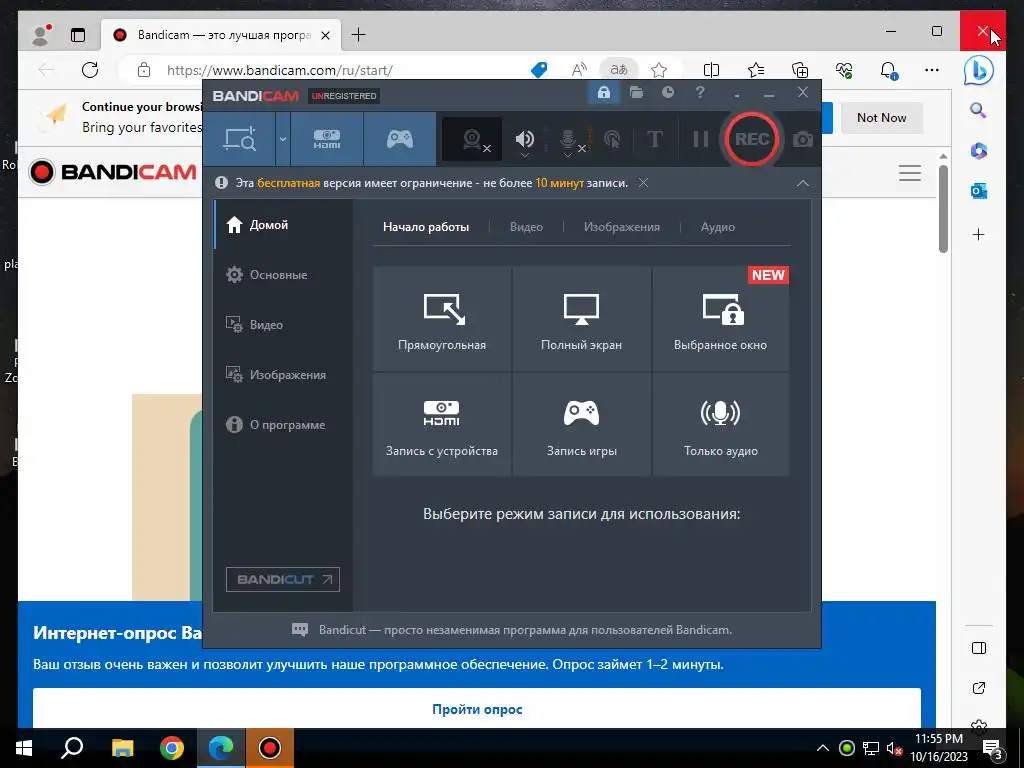Choose Запись с устройства tile

pyautogui.click(x=442, y=424)
